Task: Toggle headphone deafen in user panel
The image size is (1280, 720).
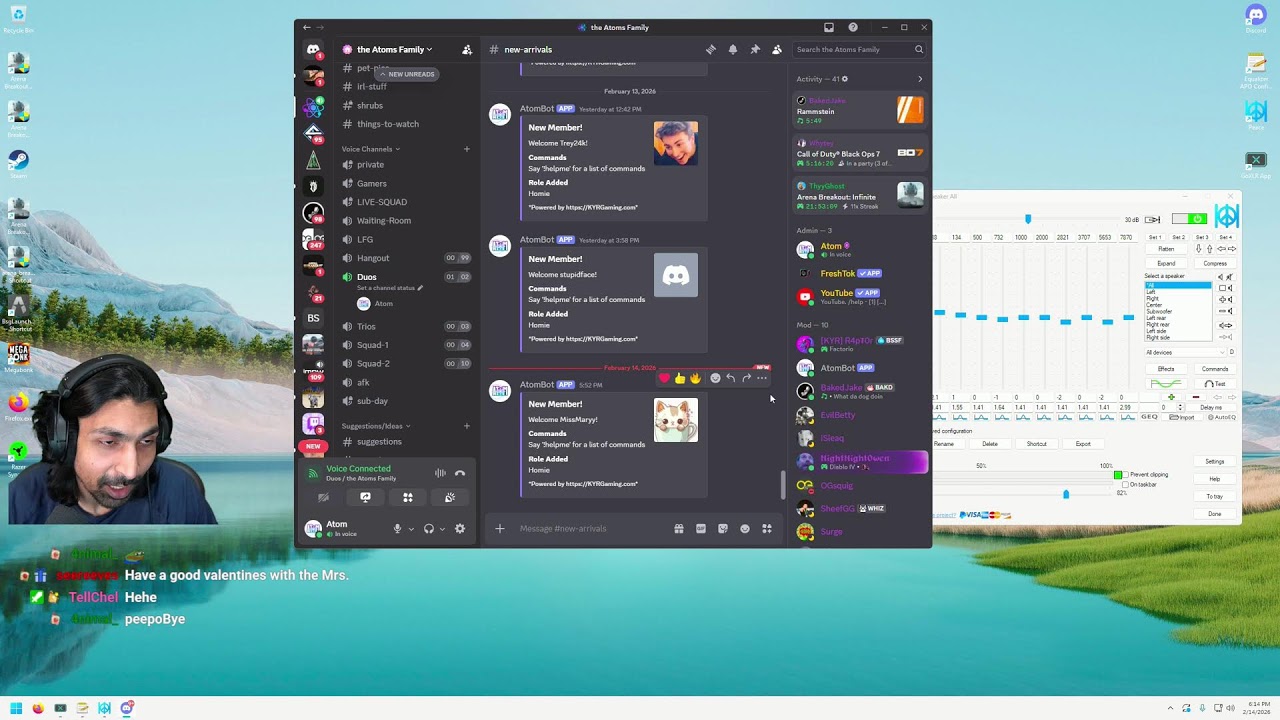Action: coord(429,528)
